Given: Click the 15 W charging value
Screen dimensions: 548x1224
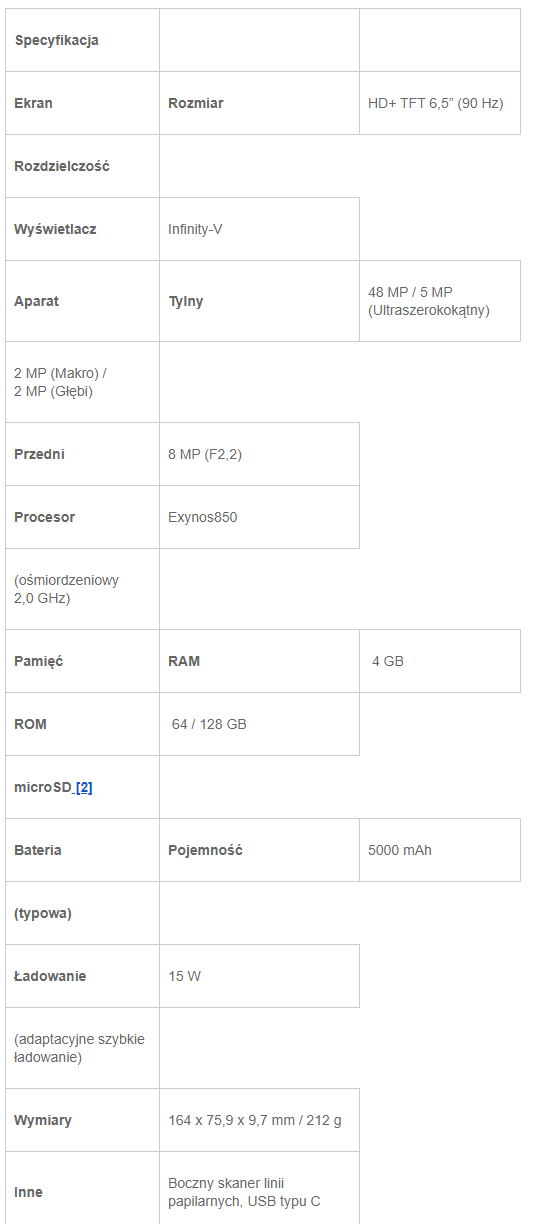Looking at the screenshot, I should click(185, 976).
